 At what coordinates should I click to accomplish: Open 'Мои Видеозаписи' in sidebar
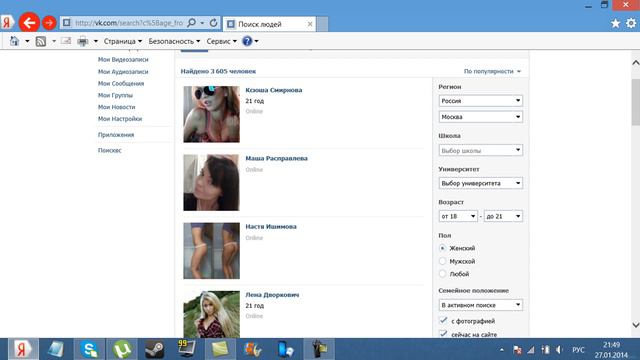[x=123, y=59]
